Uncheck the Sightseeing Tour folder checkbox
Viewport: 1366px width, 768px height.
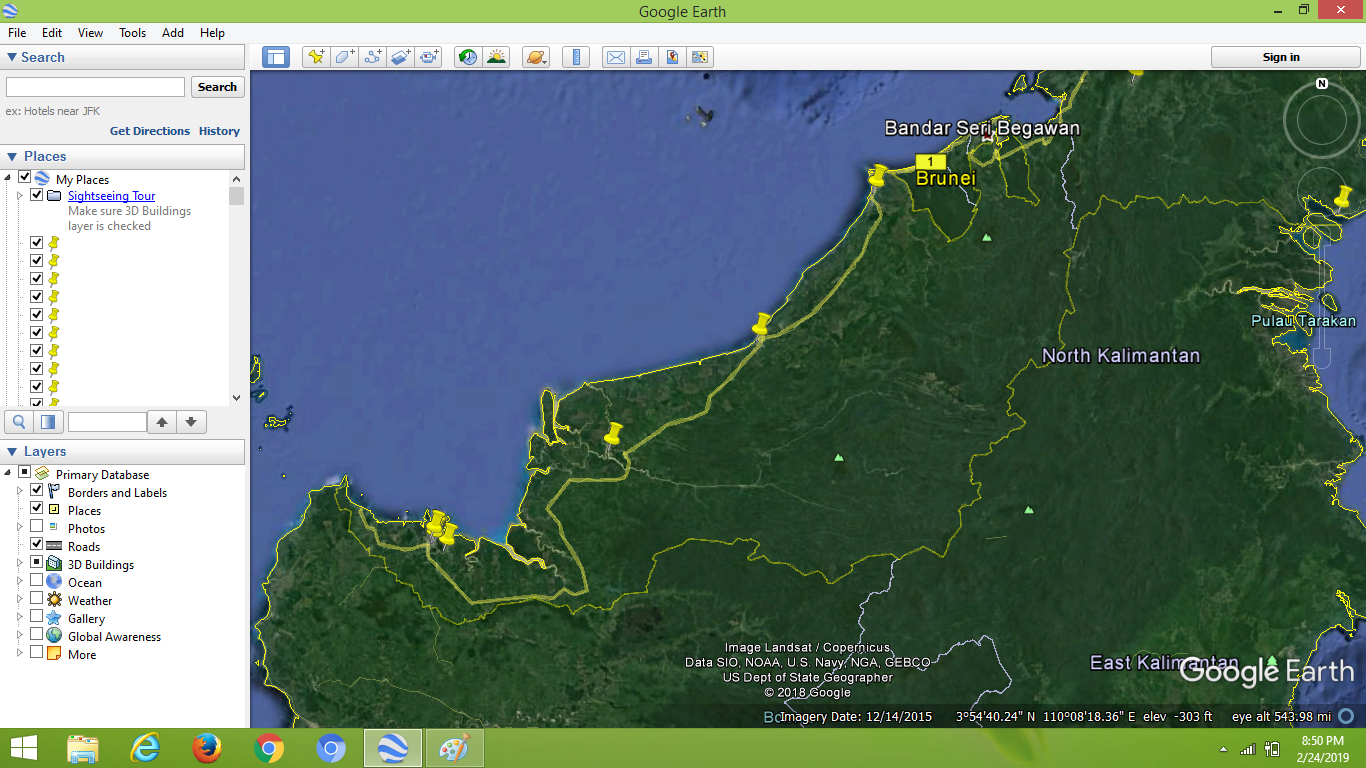[x=37, y=195]
